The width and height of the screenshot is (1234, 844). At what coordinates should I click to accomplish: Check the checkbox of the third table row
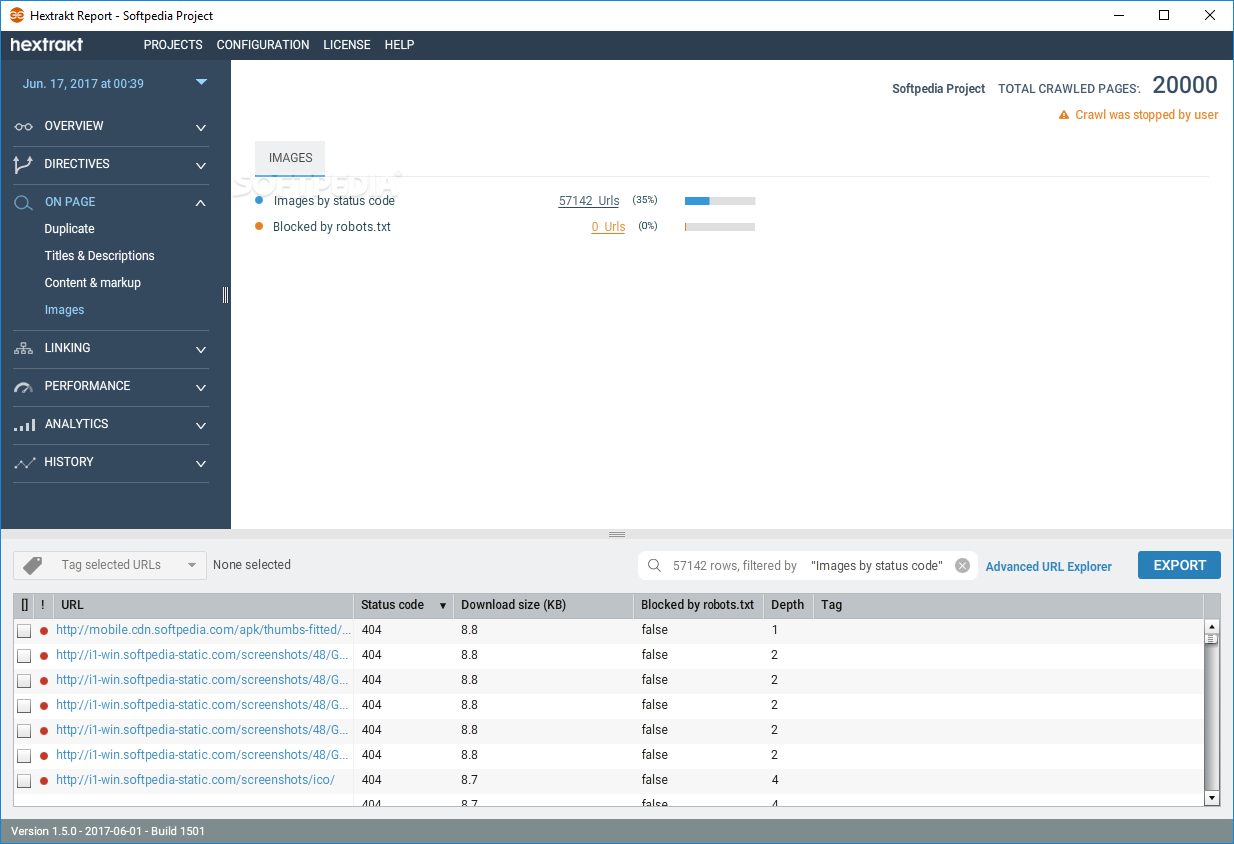[x=24, y=681]
